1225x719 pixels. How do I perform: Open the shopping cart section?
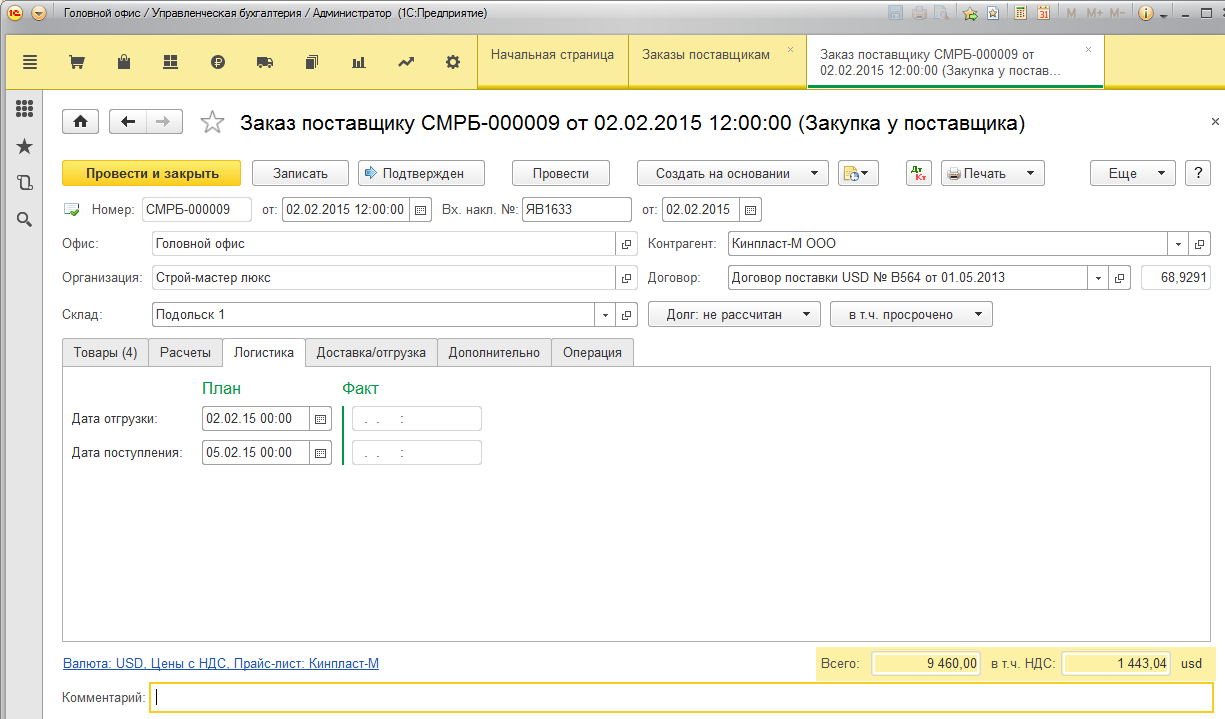[76, 62]
